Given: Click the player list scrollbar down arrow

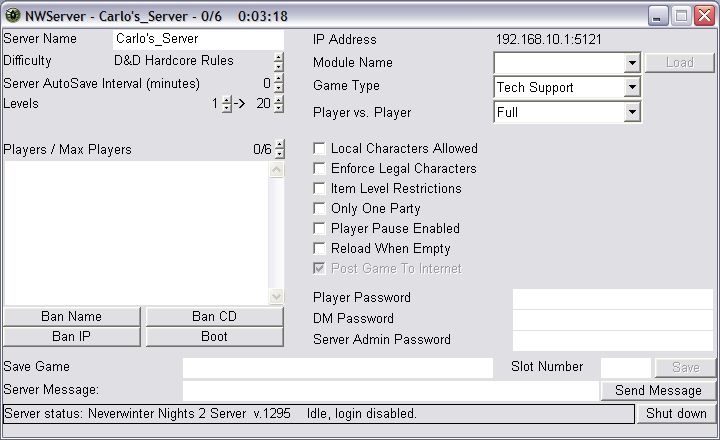Looking at the screenshot, I should pyautogui.click(x=277, y=297).
